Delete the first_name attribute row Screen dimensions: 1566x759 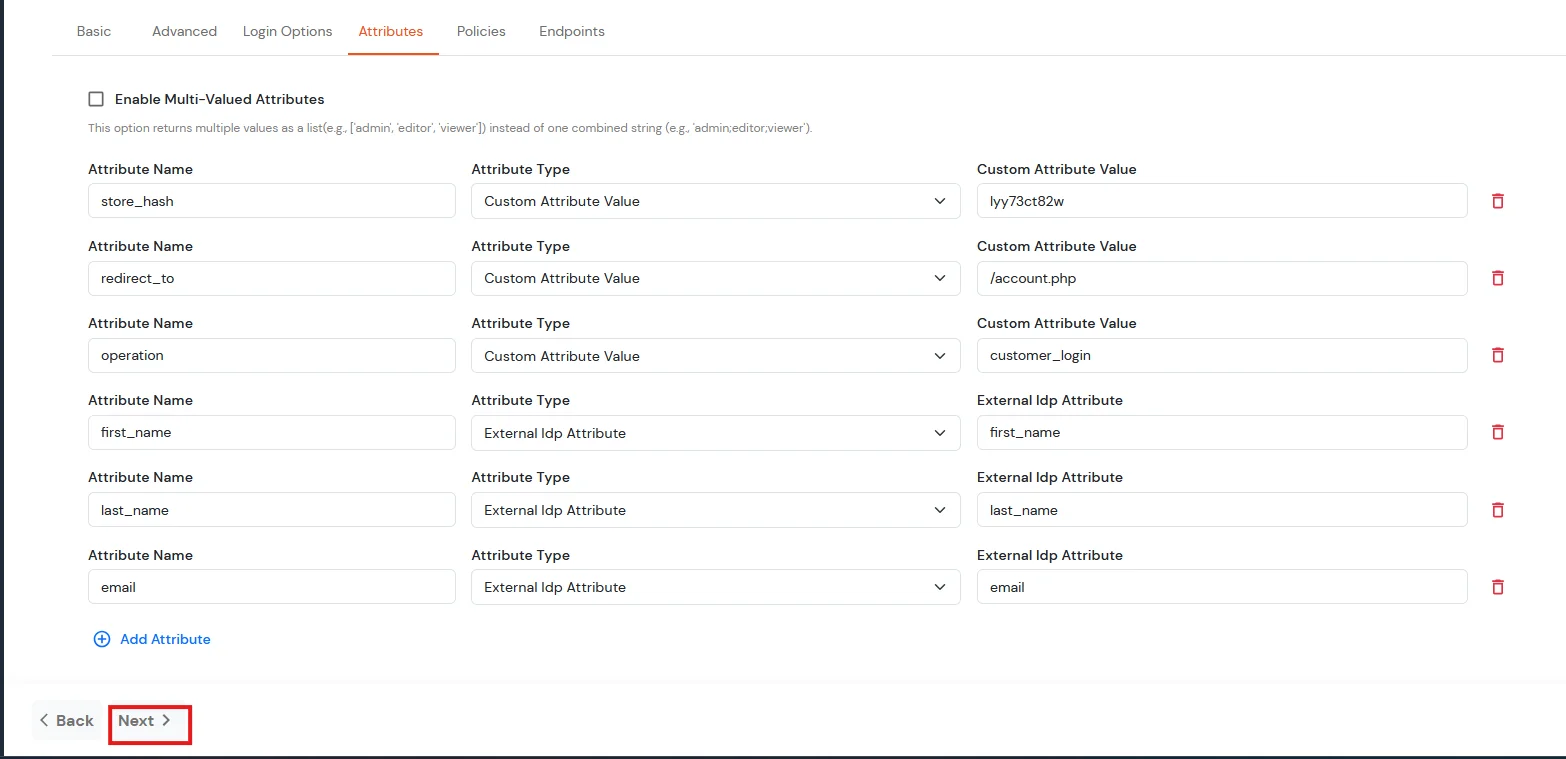(1498, 432)
